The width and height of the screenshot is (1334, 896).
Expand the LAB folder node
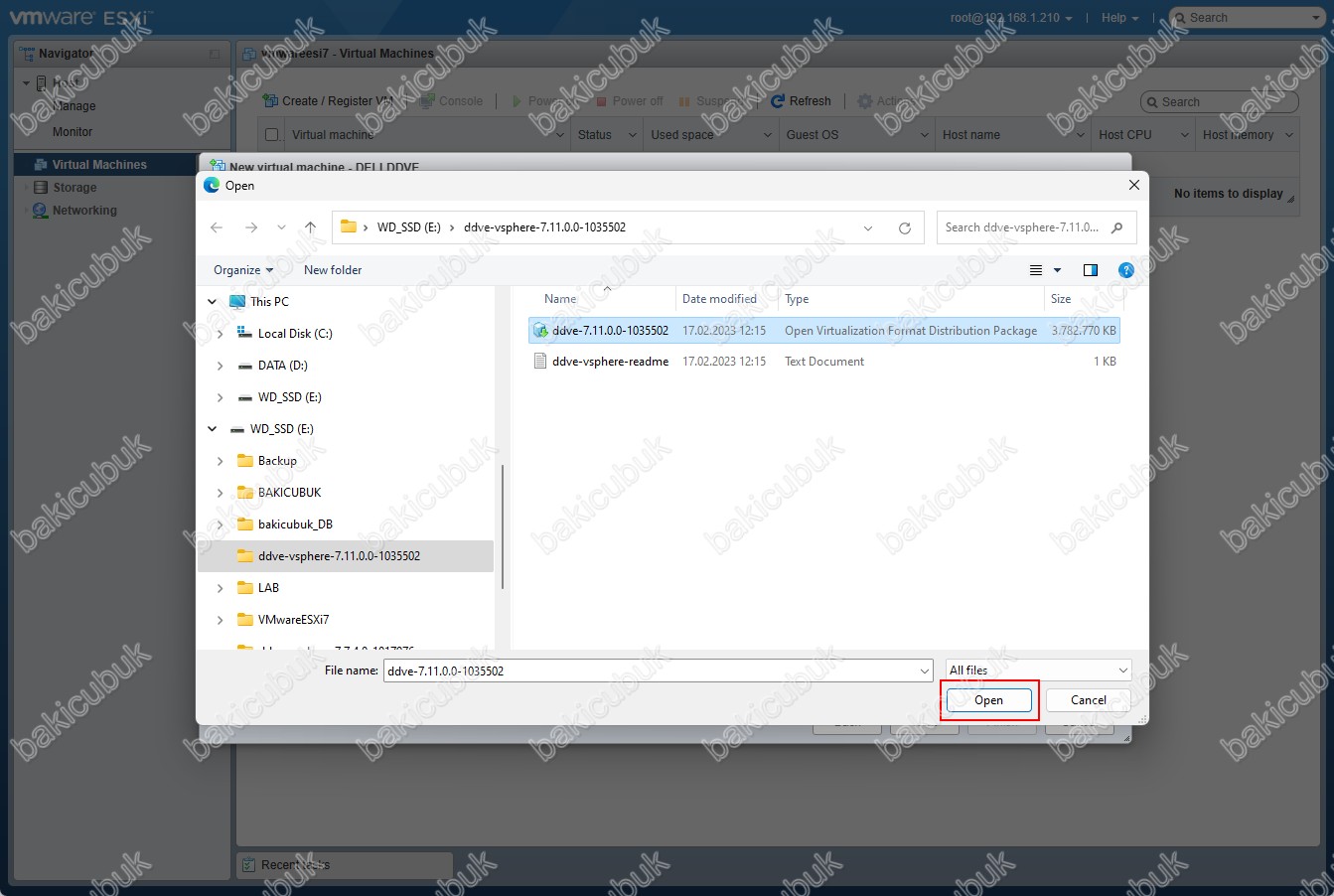[220, 588]
